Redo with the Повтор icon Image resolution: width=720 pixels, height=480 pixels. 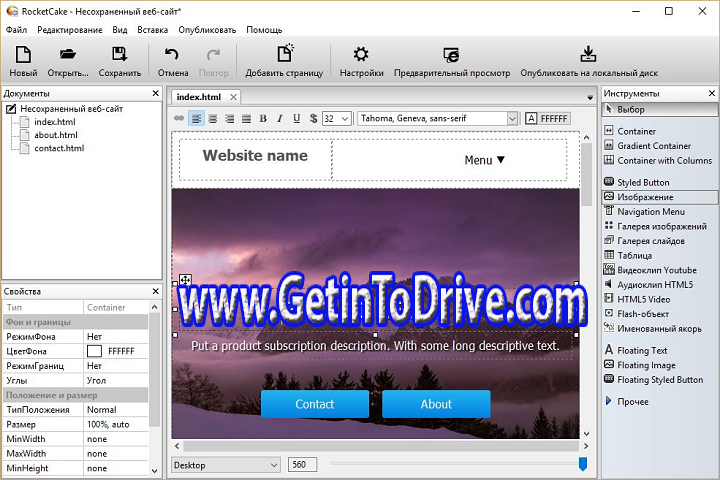(213, 61)
